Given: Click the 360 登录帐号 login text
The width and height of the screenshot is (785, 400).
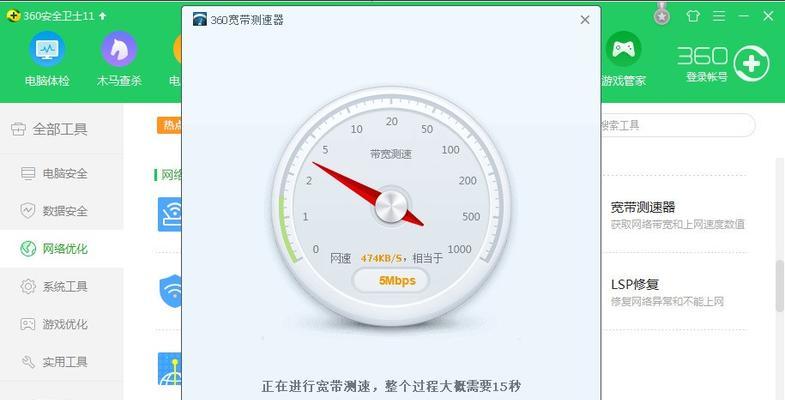Looking at the screenshot, I should (x=706, y=77).
